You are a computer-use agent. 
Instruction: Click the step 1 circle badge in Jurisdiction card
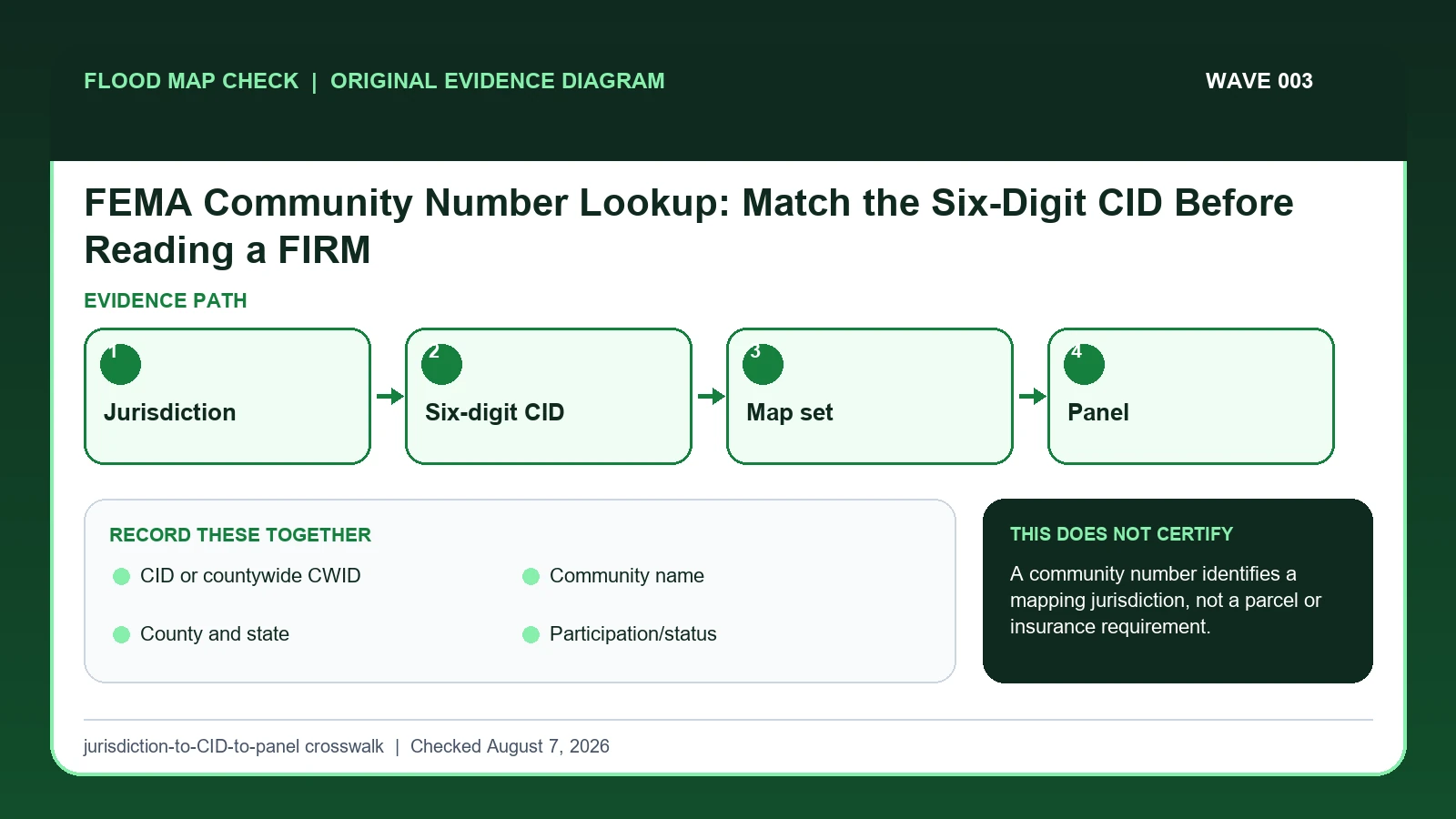pos(120,364)
